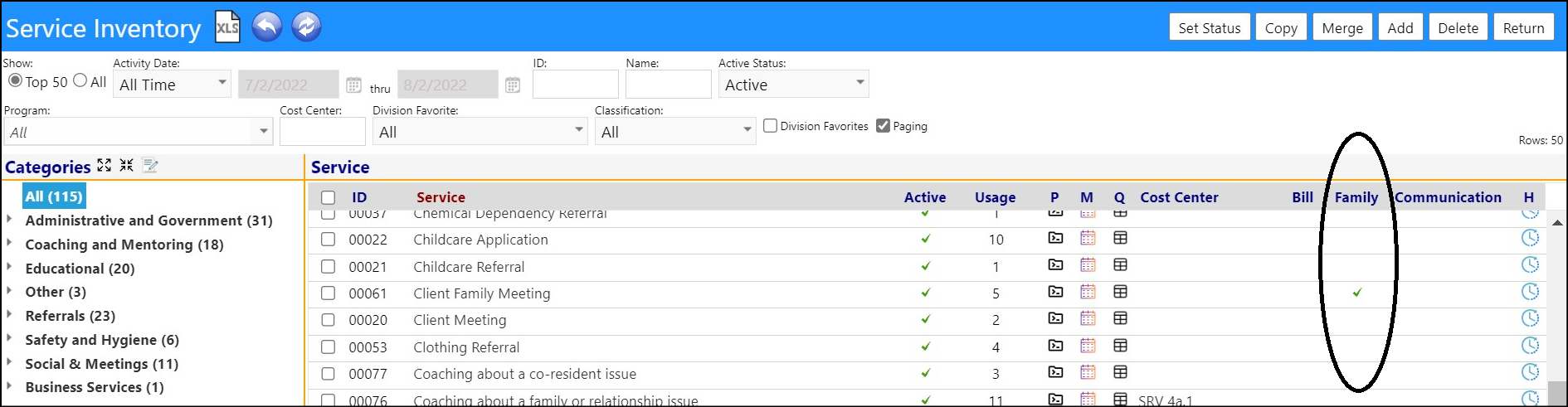Check the box for service 00022
This screenshot has width=1568, height=407.
[329, 240]
